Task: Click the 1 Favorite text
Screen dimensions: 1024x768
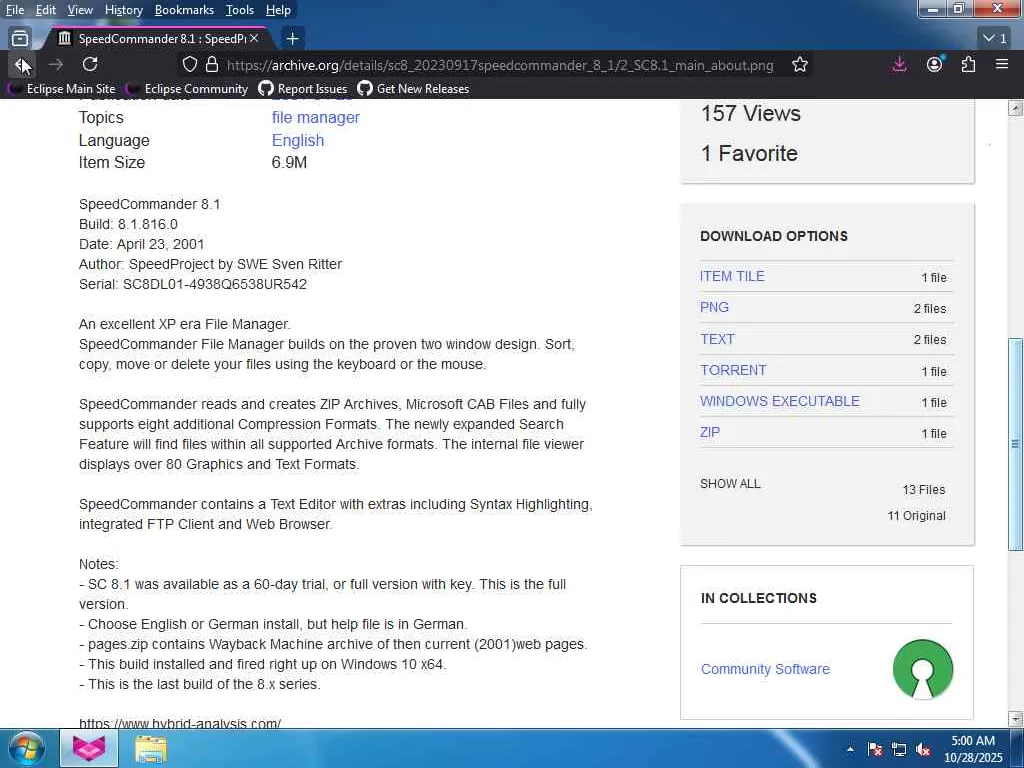Action: pos(749,153)
